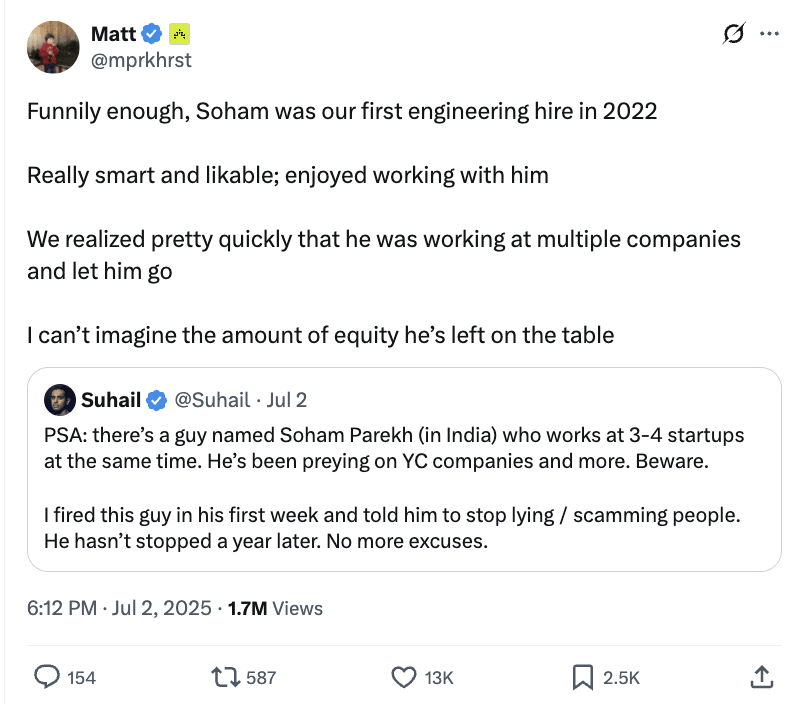
Task: Open Matt's profile picture
Action: 53,46
